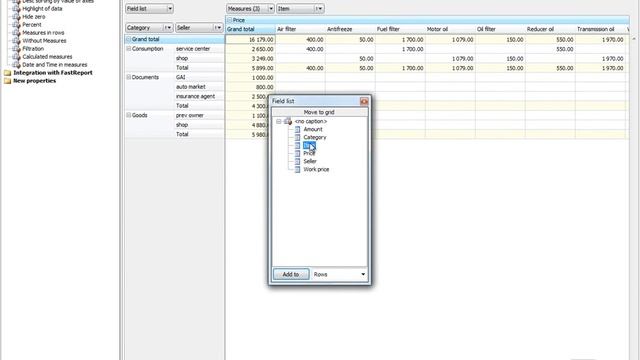The width and height of the screenshot is (640, 360).
Task: Open the Seller field filter arrow
Action: pyautogui.click(x=218, y=28)
